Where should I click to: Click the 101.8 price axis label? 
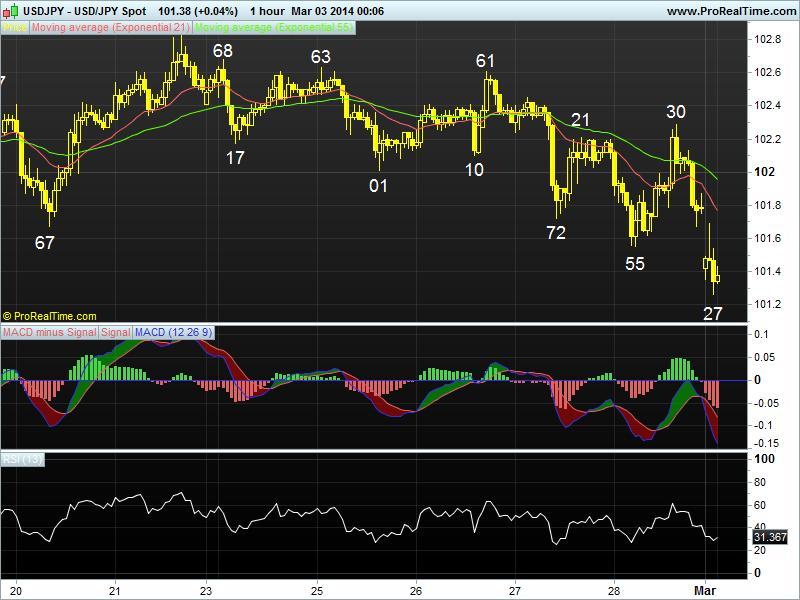click(767, 205)
